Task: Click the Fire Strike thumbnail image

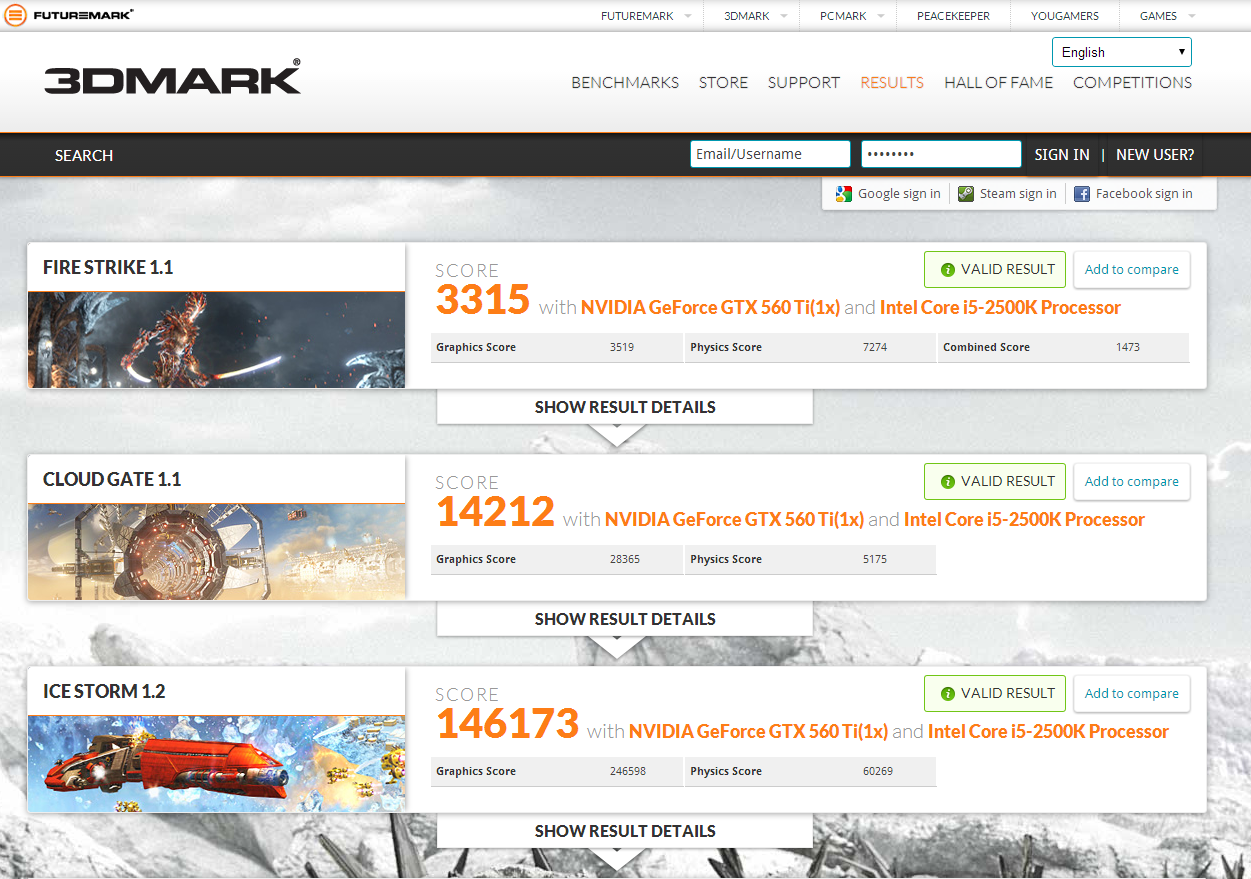Action: (x=216, y=339)
